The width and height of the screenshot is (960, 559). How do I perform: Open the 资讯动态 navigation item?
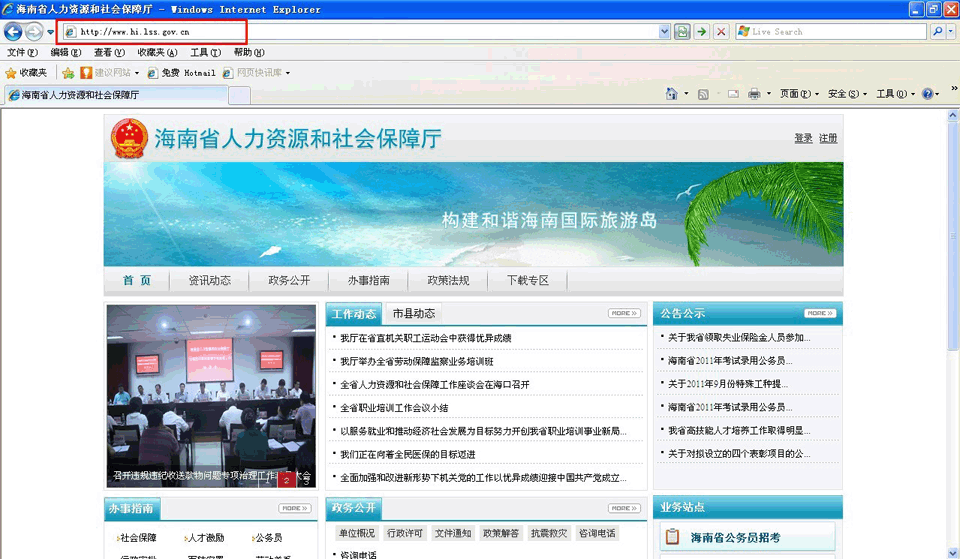tap(209, 280)
